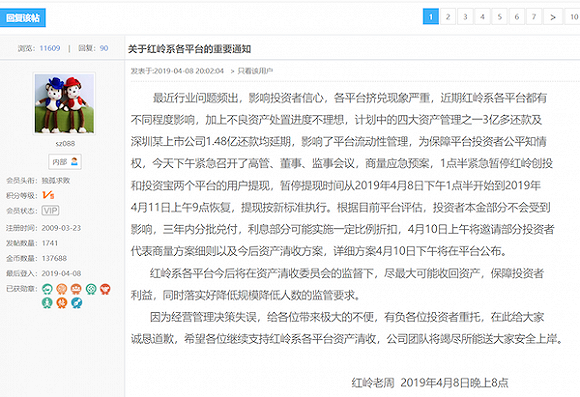Click the next page arrow
This screenshot has width=580, height=397.
point(553,17)
